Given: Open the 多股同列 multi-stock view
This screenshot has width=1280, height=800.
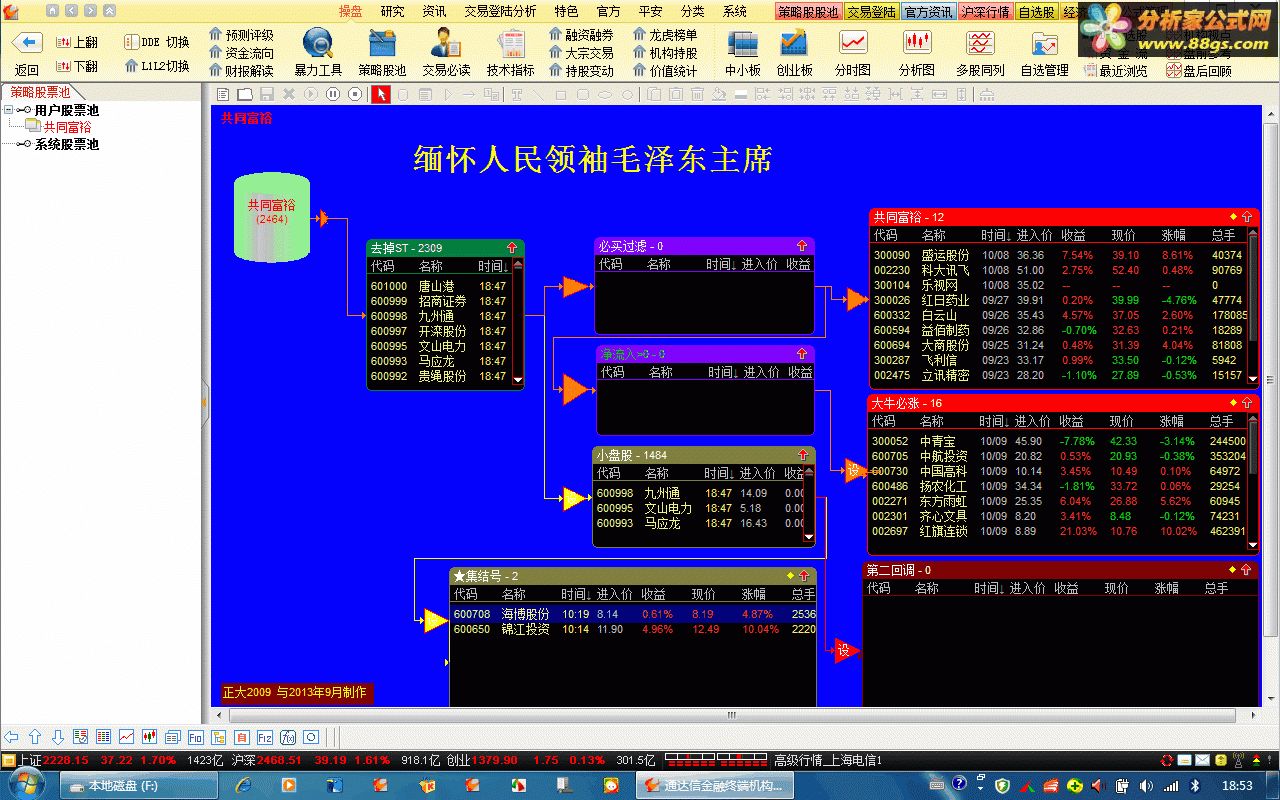Looking at the screenshot, I should tap(980, 43).
